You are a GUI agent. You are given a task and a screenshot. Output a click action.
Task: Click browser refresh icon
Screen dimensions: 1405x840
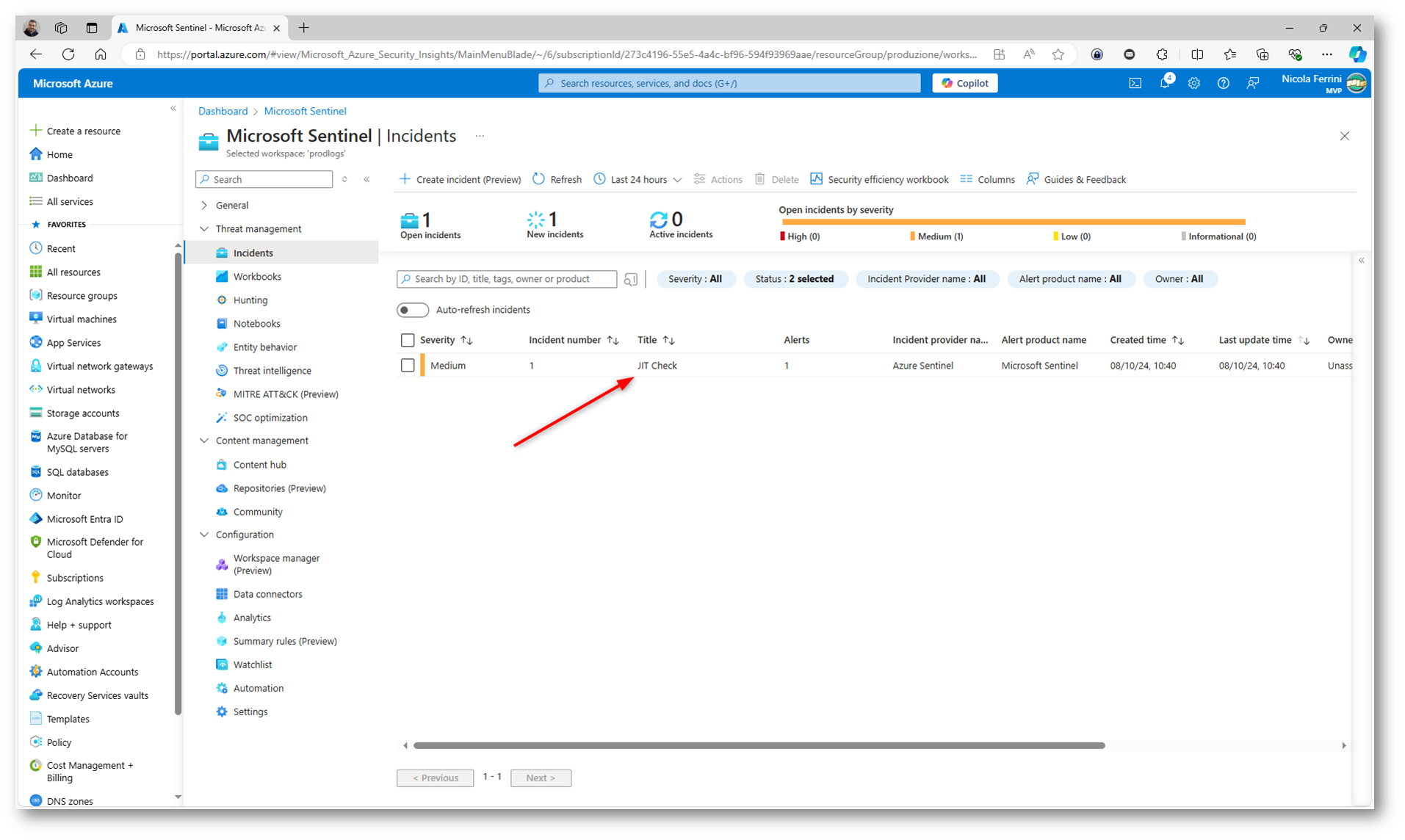68,54
